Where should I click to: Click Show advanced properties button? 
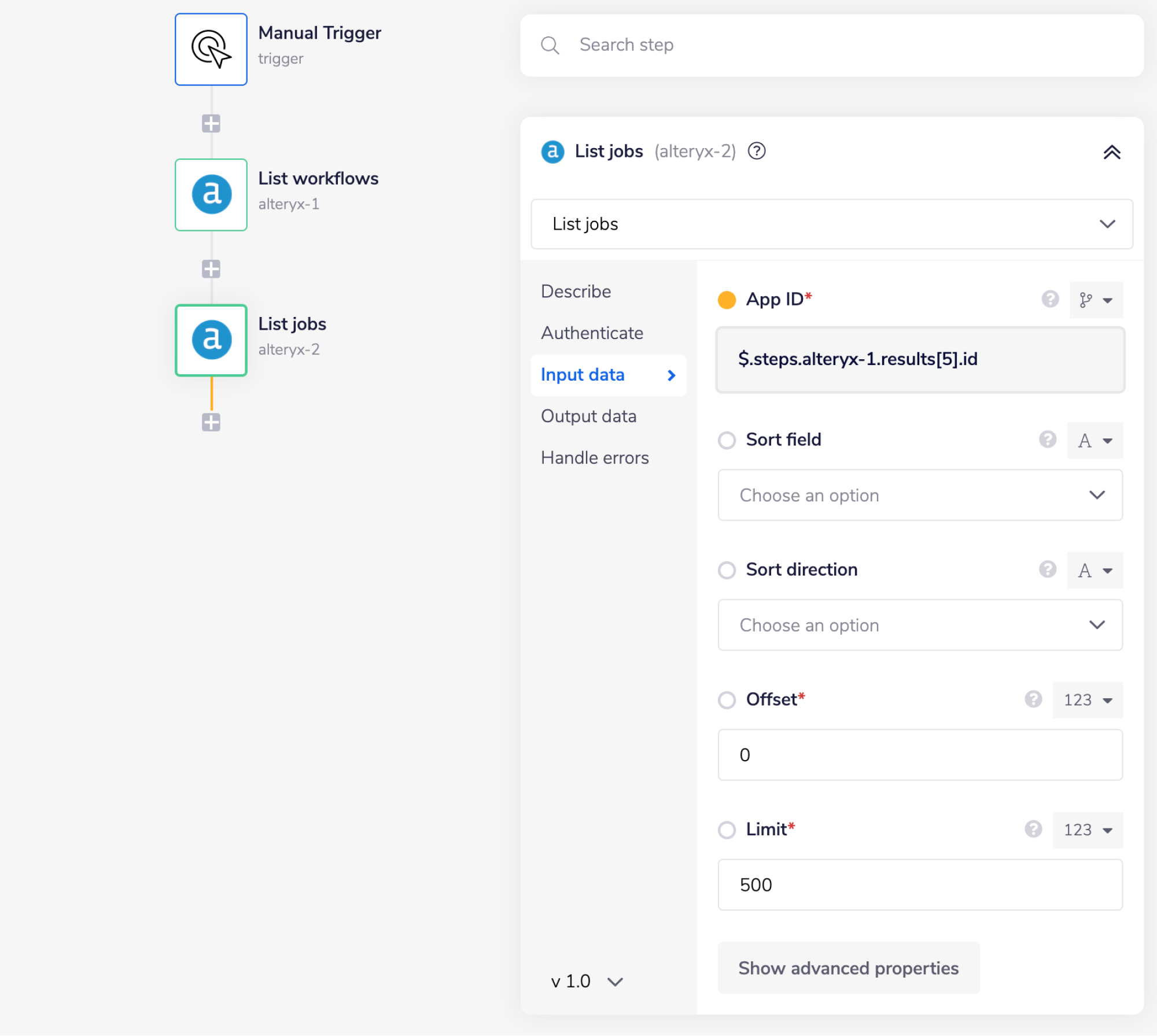click(x=848, y=968)
